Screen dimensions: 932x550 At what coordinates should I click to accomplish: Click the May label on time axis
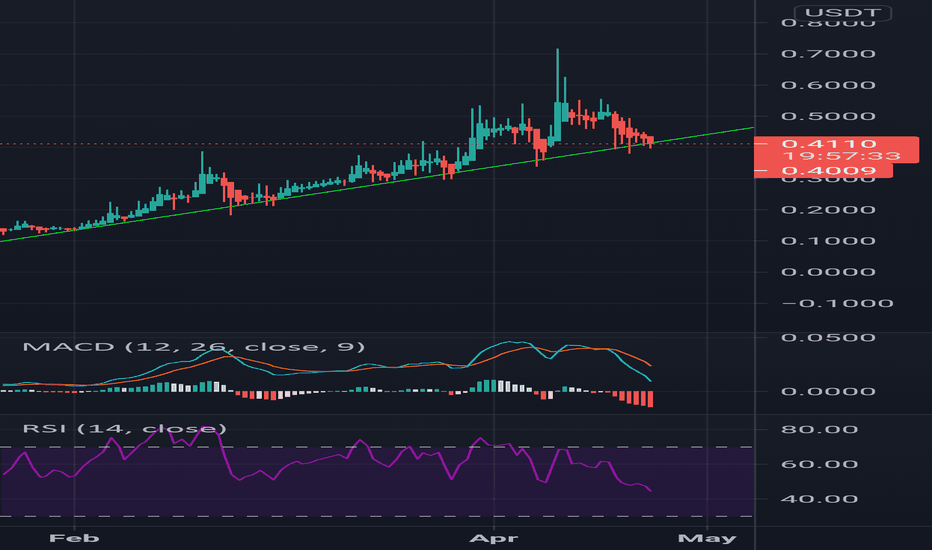pyautogui.click(x=707, y=538)
